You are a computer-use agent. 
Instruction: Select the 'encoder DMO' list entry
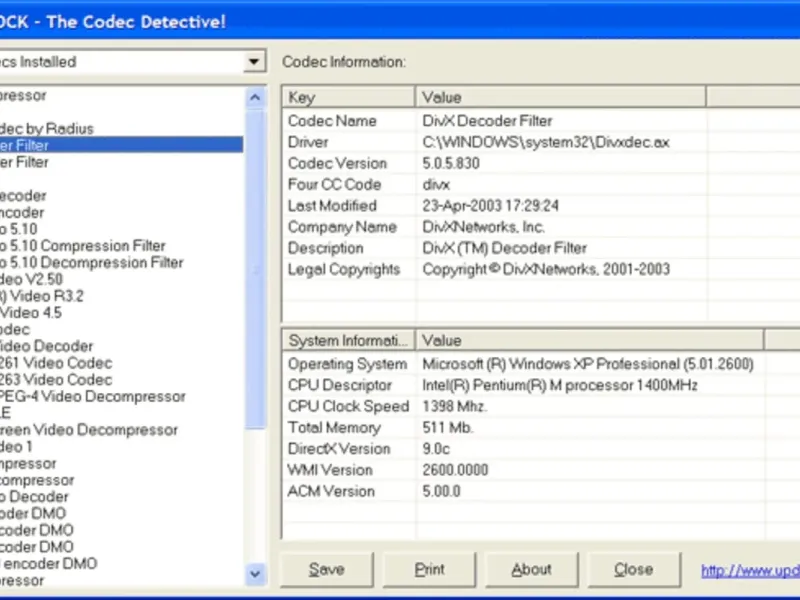[x=49, y=564]
